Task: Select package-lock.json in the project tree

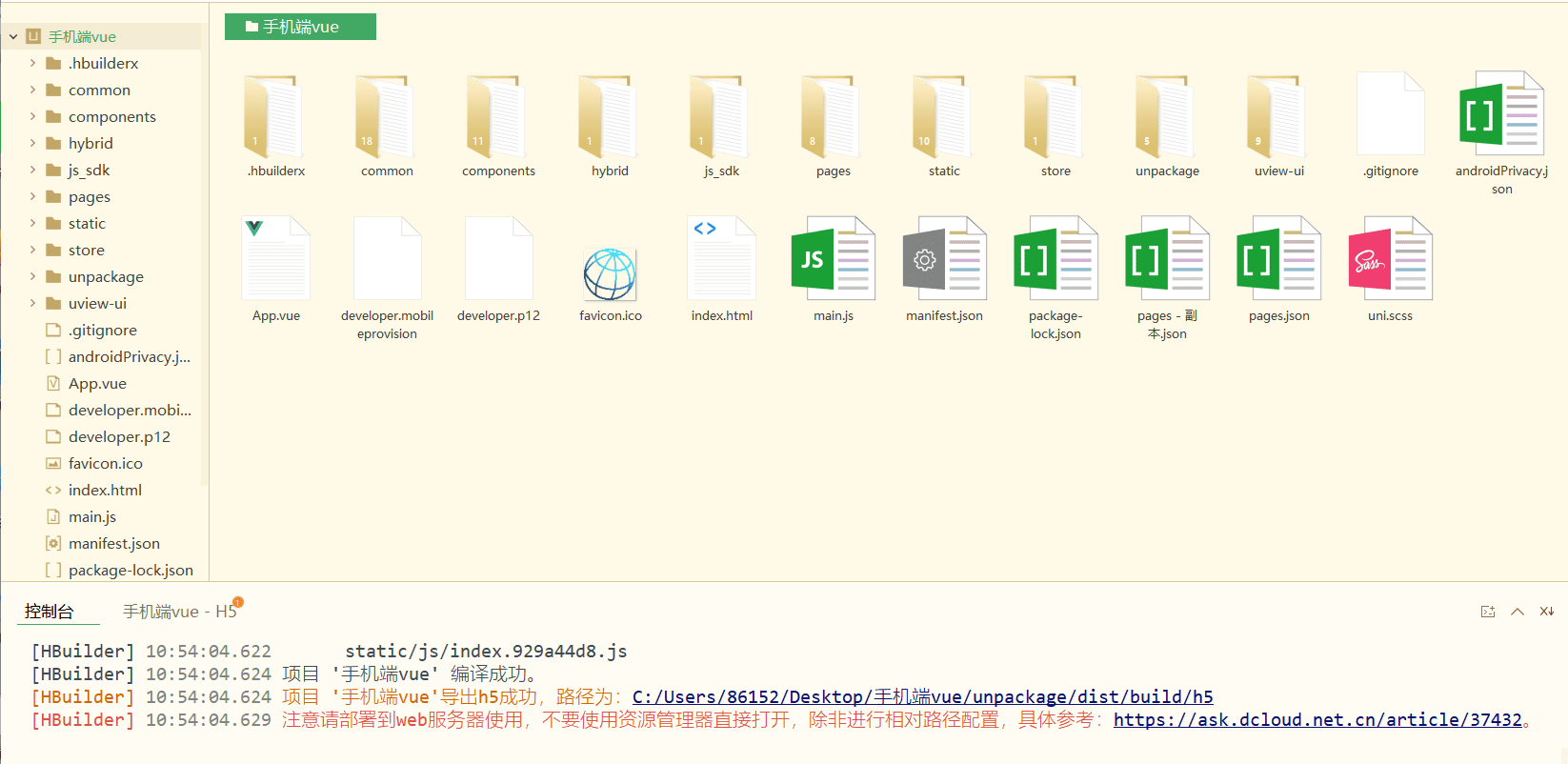Action: pyautogui.click(x=131, y=570)
